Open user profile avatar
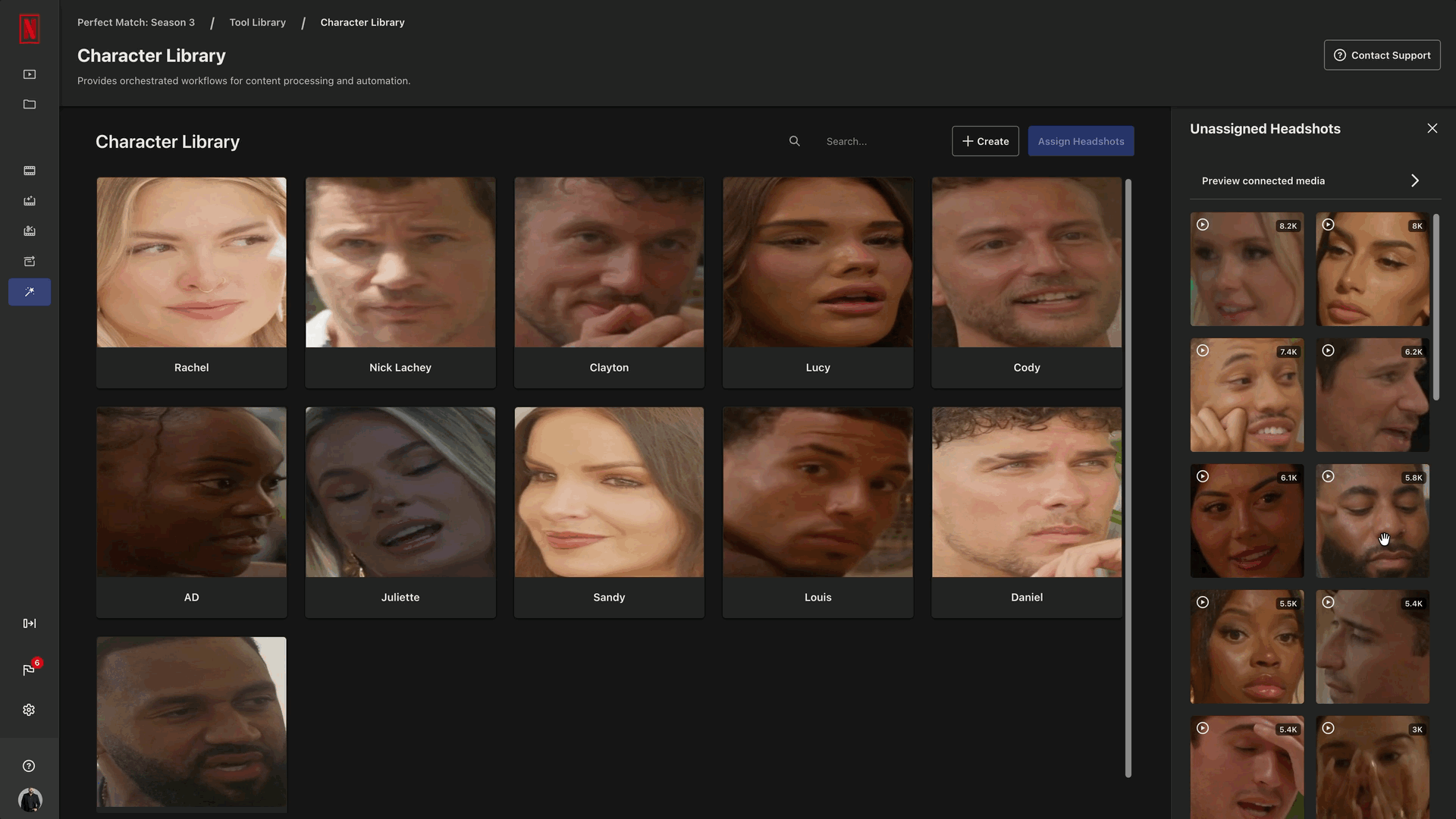The image size is (1456, 819). 30,799
